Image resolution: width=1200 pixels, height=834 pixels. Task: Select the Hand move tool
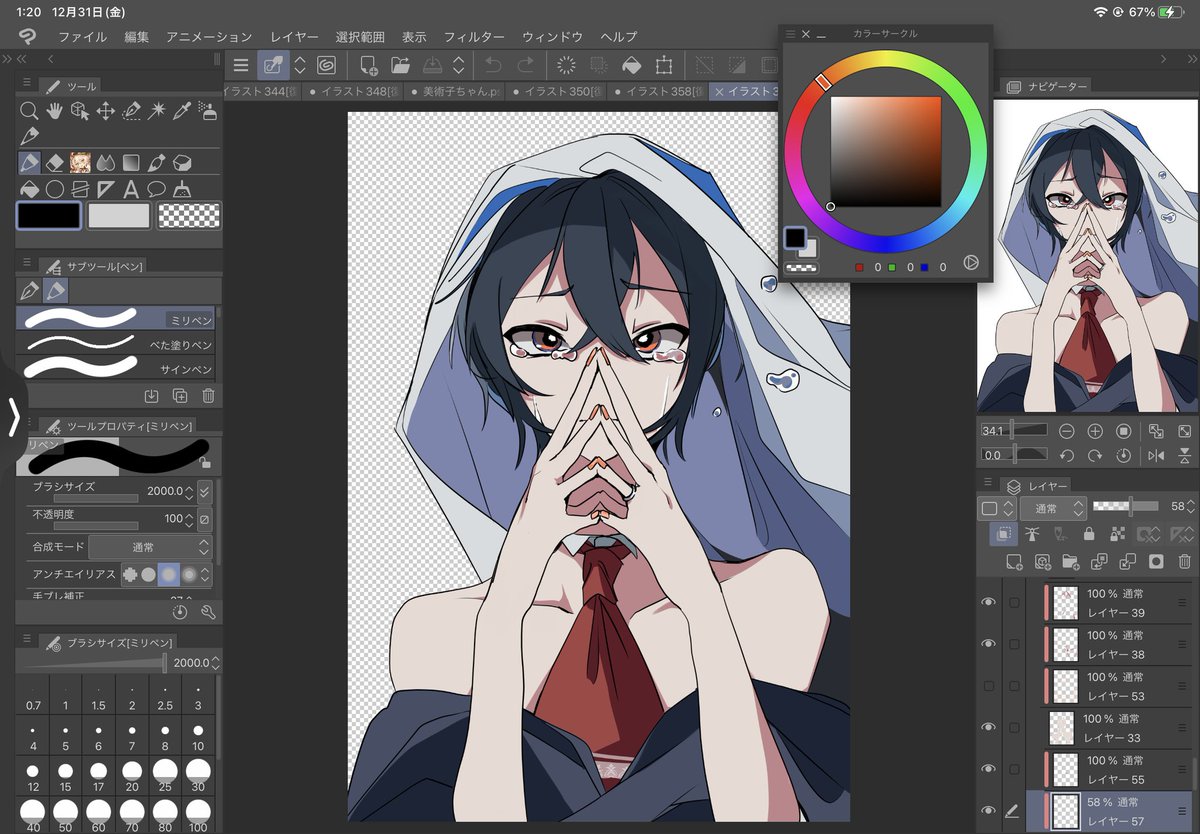pos(55,111)
